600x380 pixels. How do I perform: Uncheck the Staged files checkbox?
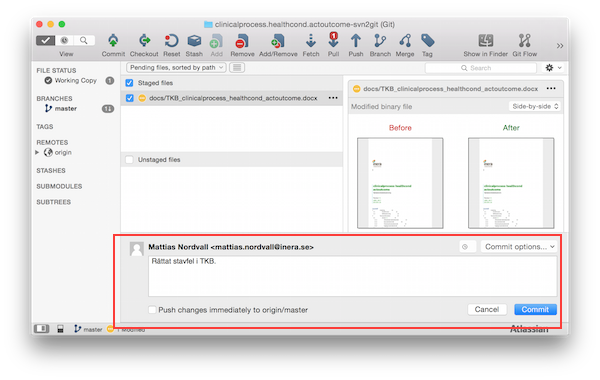pyautogui.click(x=129, y=83)
